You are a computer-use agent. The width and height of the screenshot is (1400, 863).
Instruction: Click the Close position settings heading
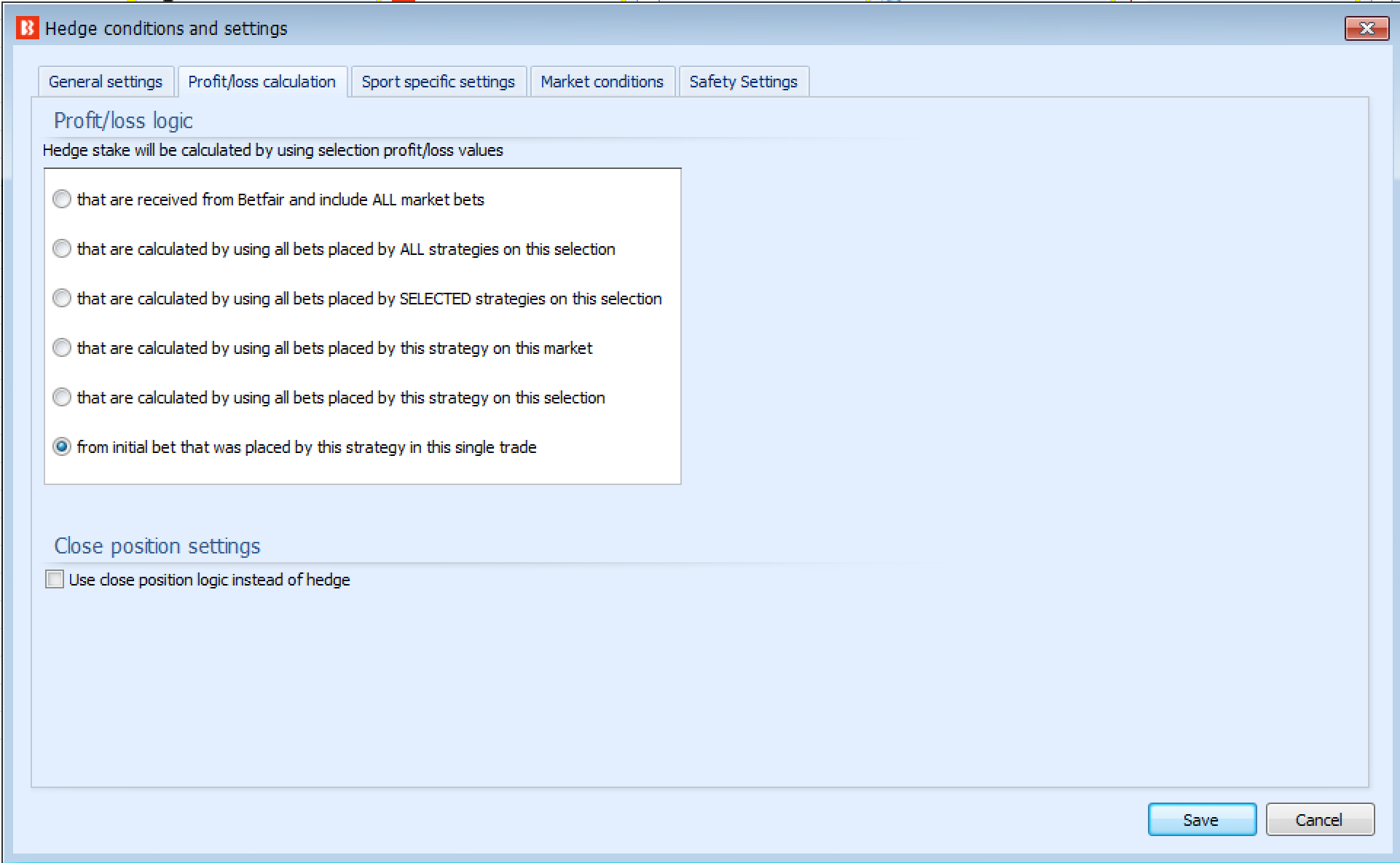[157, 545]
